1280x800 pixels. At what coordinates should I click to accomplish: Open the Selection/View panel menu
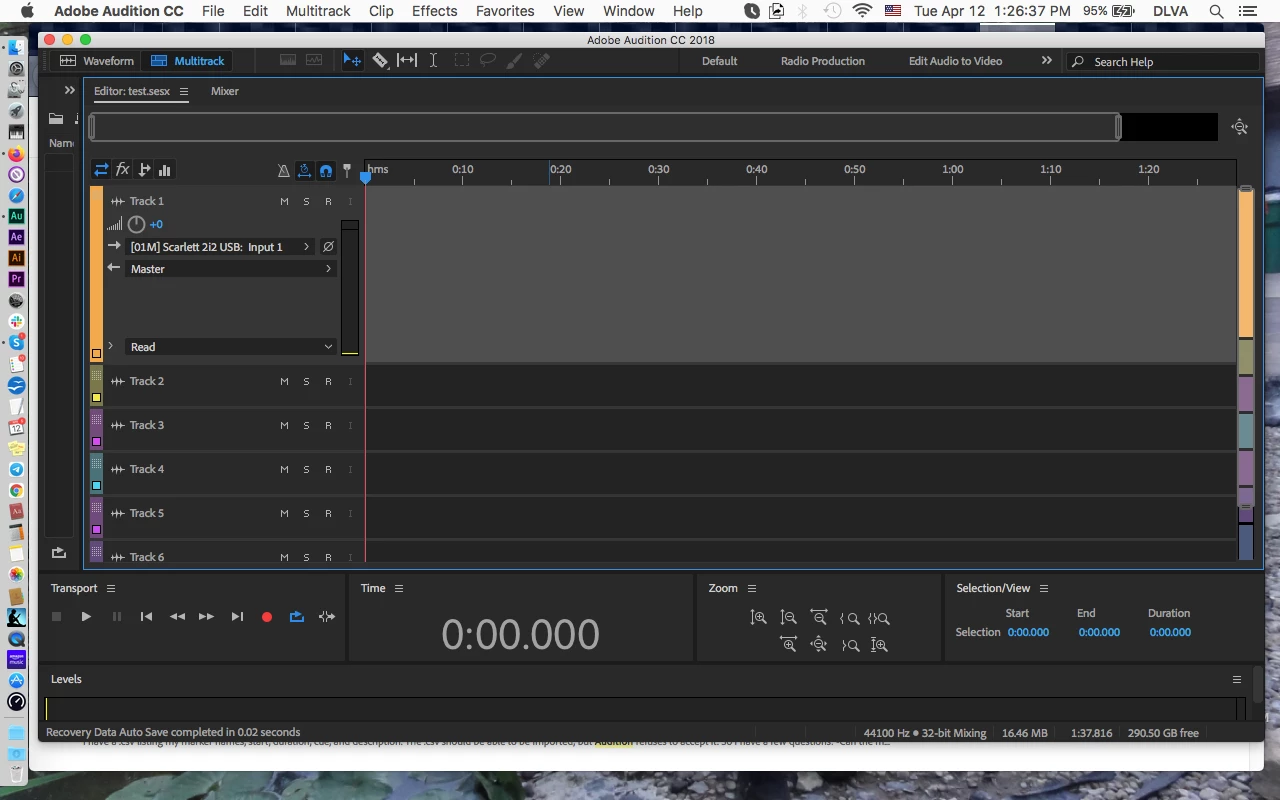1044,588
